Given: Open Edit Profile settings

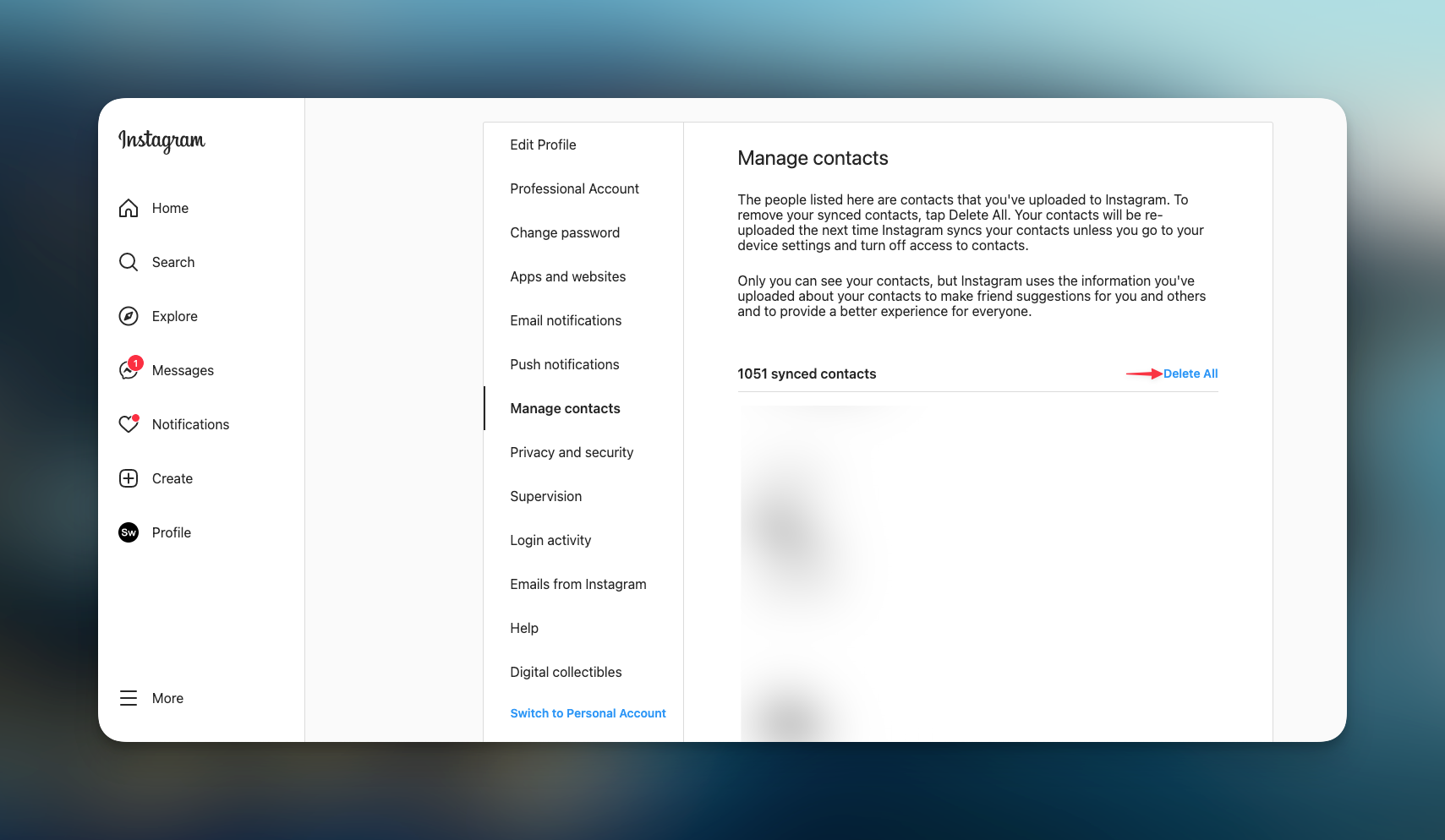Looking at the screenshot, I should [543, 145].
